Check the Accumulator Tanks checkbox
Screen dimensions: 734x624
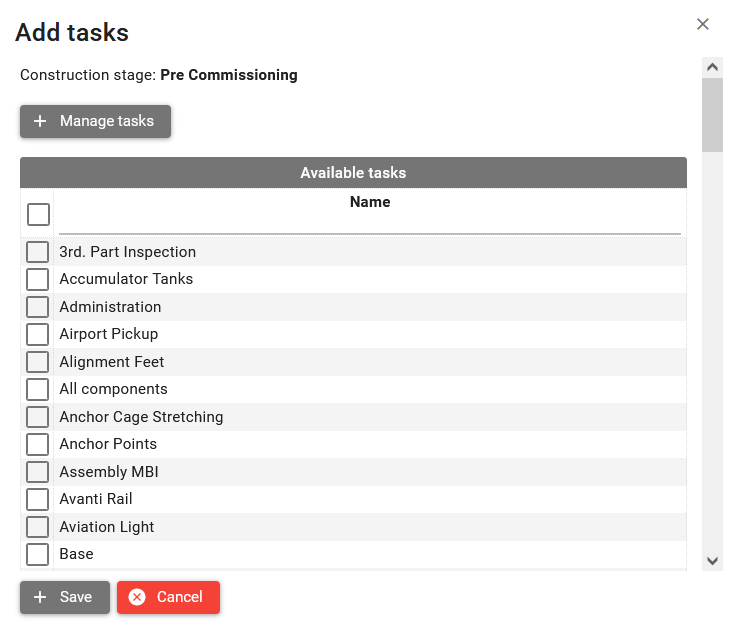tap(37, 279)
